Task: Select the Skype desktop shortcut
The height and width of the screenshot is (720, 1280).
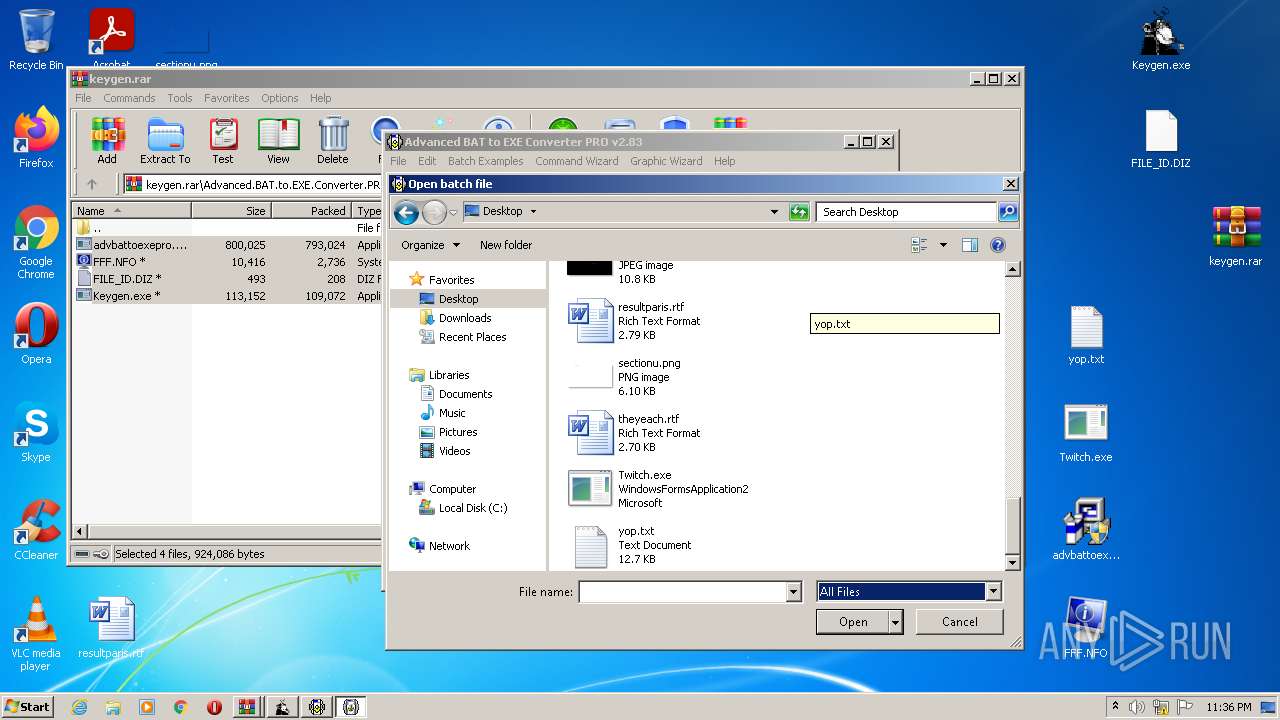Action: [x=36, y=432]
